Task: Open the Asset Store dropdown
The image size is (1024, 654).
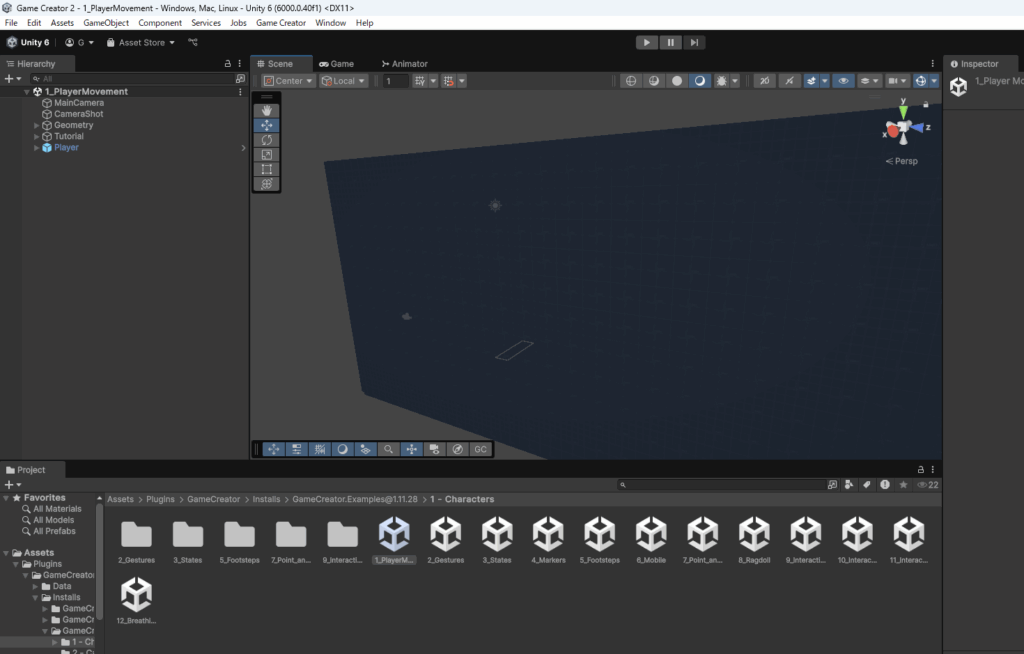Action: click(x=141, y=42)
